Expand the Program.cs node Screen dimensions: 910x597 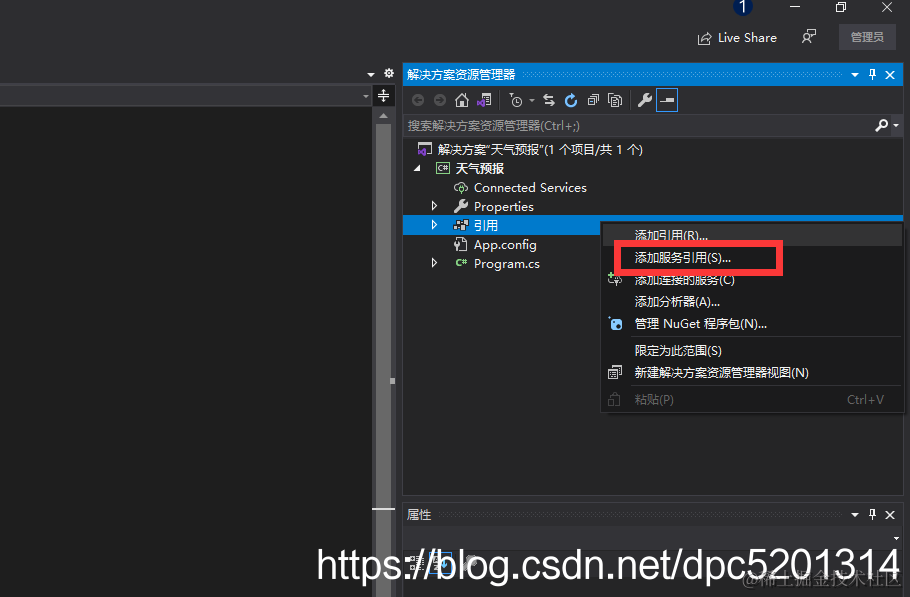(x=434, y=263)
